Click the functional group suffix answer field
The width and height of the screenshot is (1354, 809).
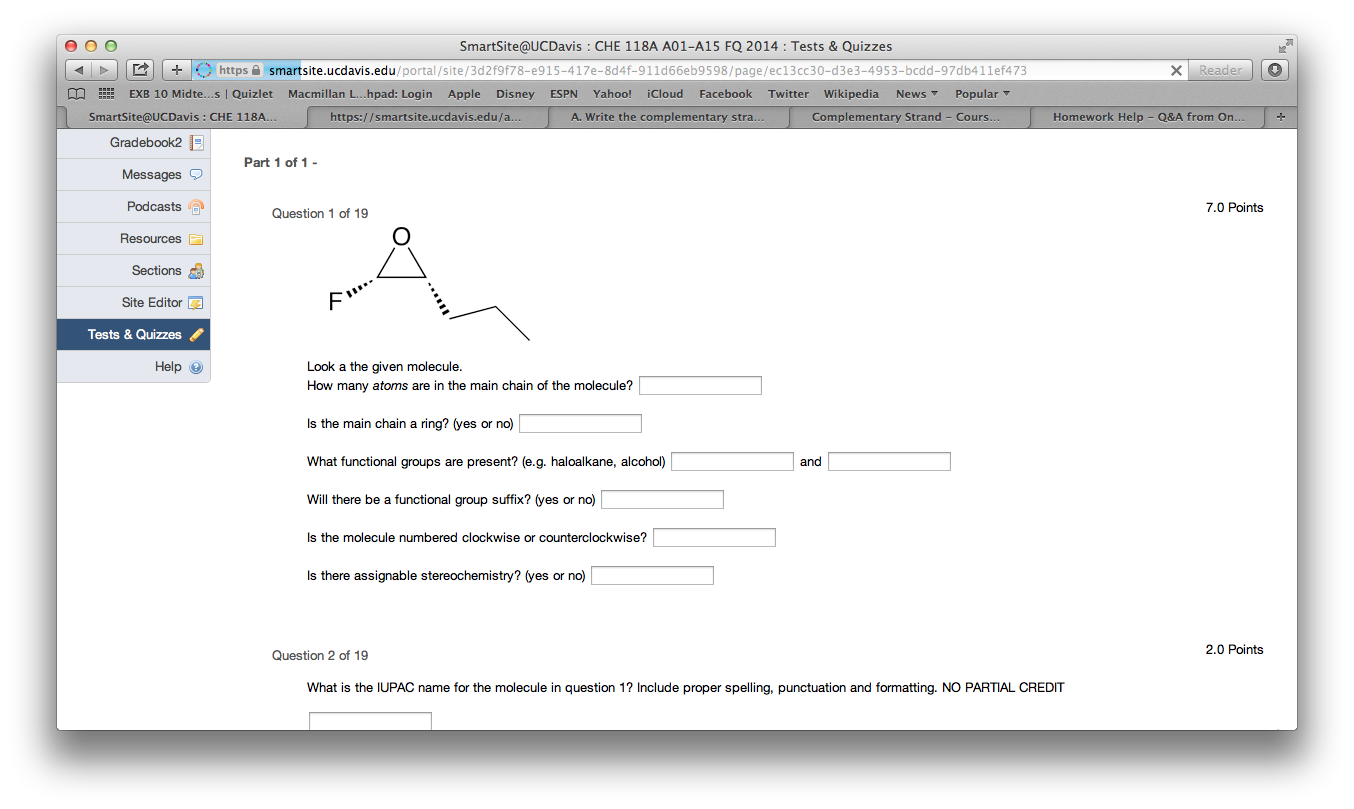pos(662,500)
